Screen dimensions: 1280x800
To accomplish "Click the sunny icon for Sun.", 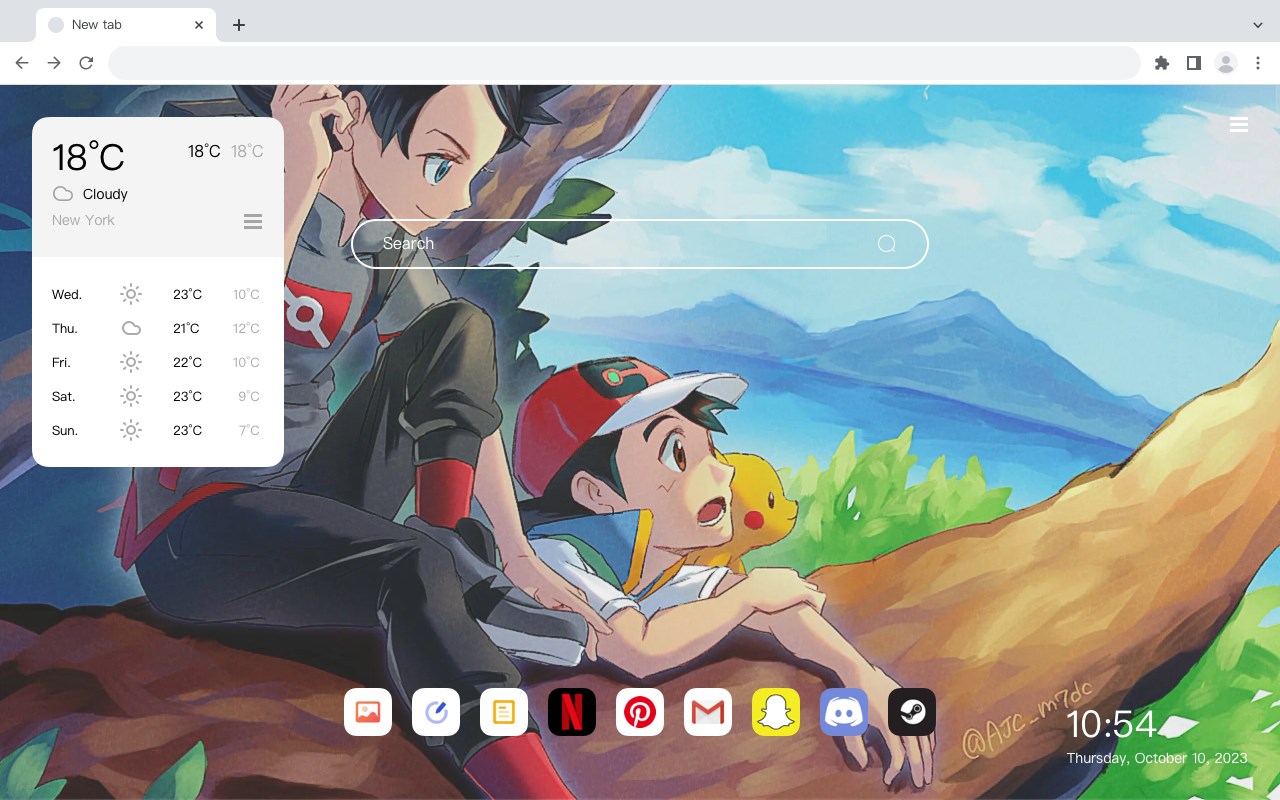I will pos(131,430).
